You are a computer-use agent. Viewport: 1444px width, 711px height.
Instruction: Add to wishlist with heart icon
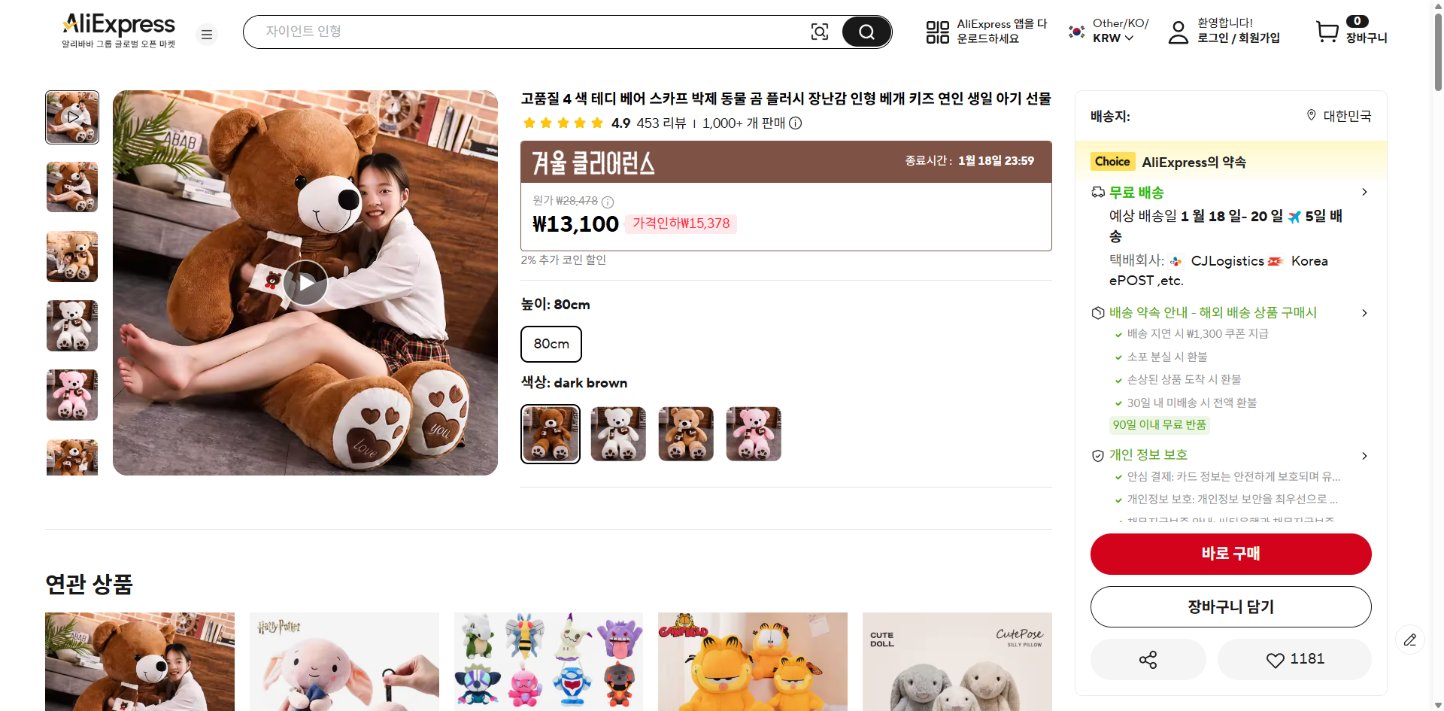(x=1294, y=660)
